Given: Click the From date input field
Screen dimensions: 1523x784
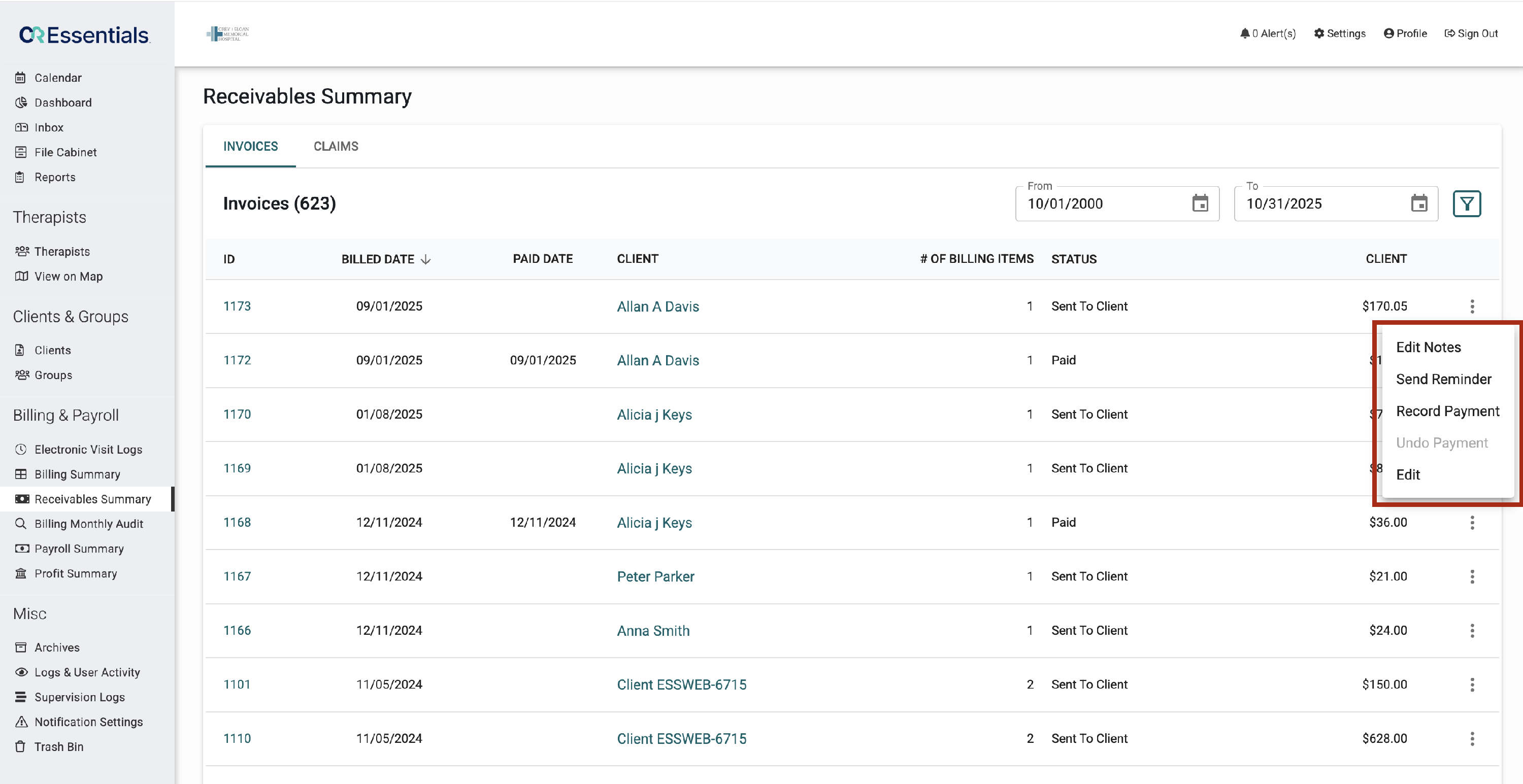Looking at the screenshot, I should 1100,204.
